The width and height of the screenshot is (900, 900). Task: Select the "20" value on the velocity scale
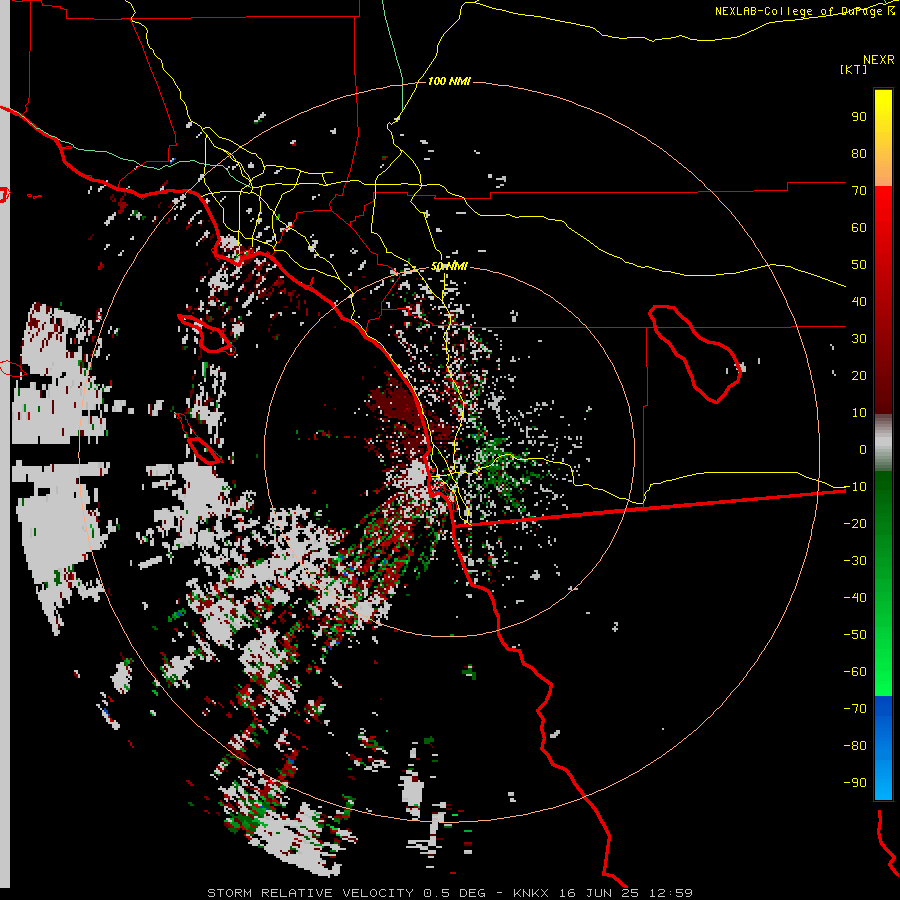pos(859,375)
